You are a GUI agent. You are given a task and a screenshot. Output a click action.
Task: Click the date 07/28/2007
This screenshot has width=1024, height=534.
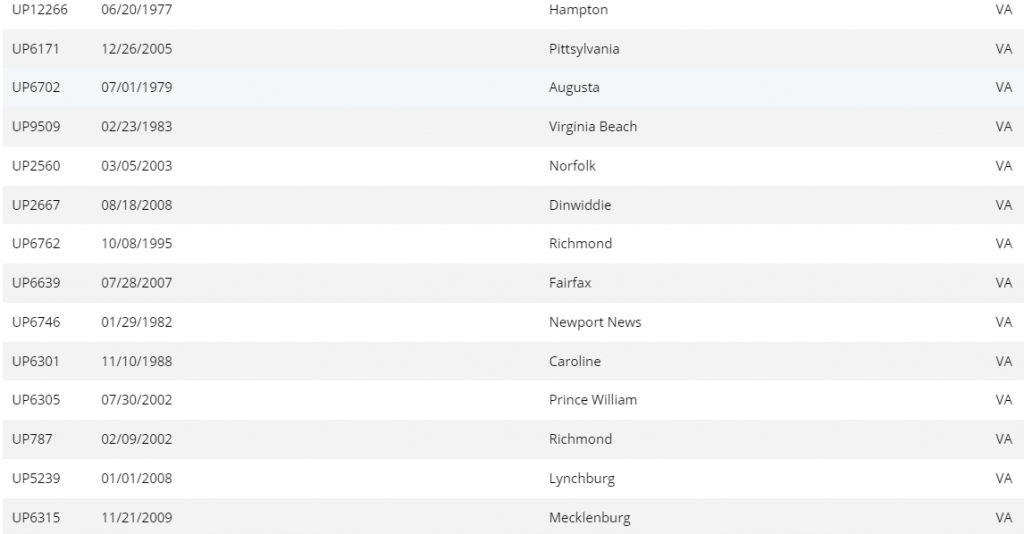(x=137, y=283)
